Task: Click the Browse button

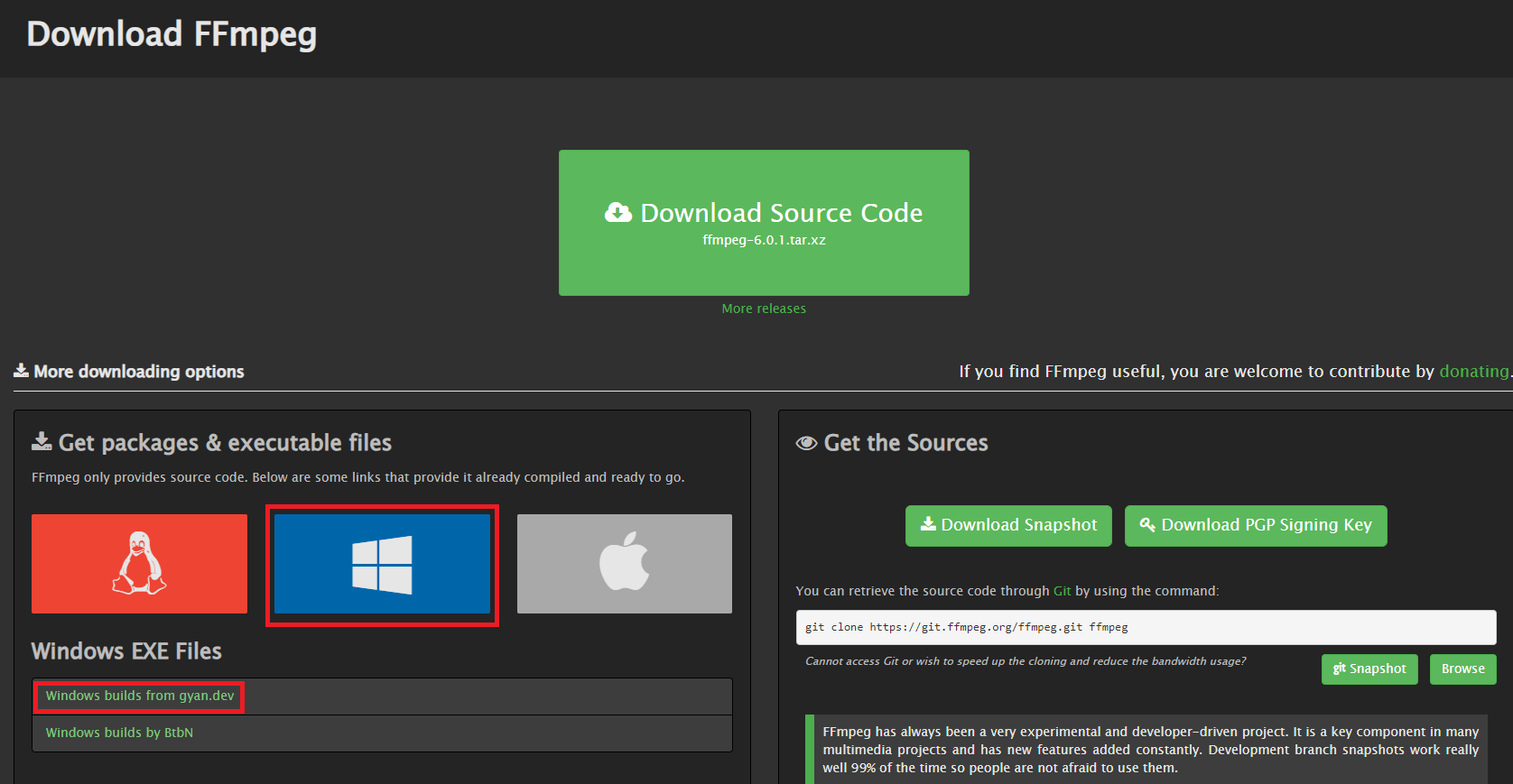Action: (1462, 669)
